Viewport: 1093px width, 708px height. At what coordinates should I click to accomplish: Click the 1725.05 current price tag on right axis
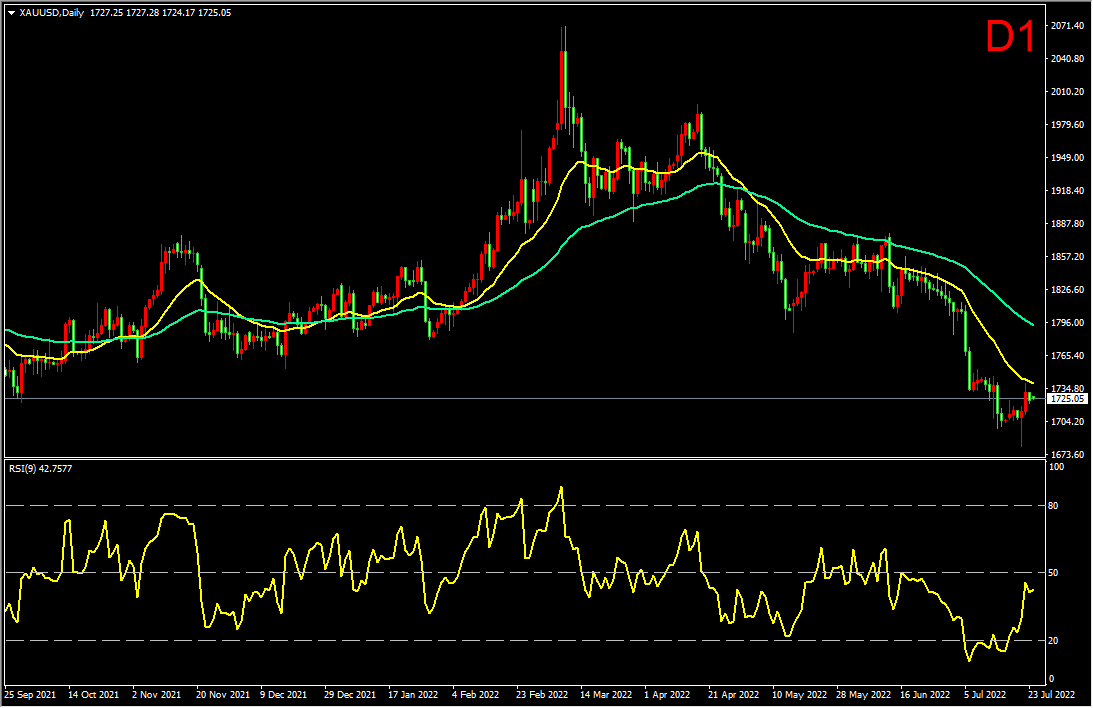(1067, 399)
